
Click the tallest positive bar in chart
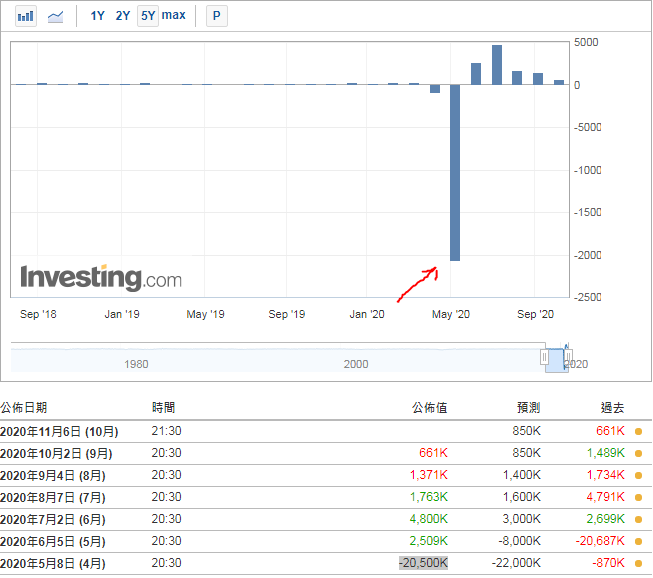click(x=496, y=65)
